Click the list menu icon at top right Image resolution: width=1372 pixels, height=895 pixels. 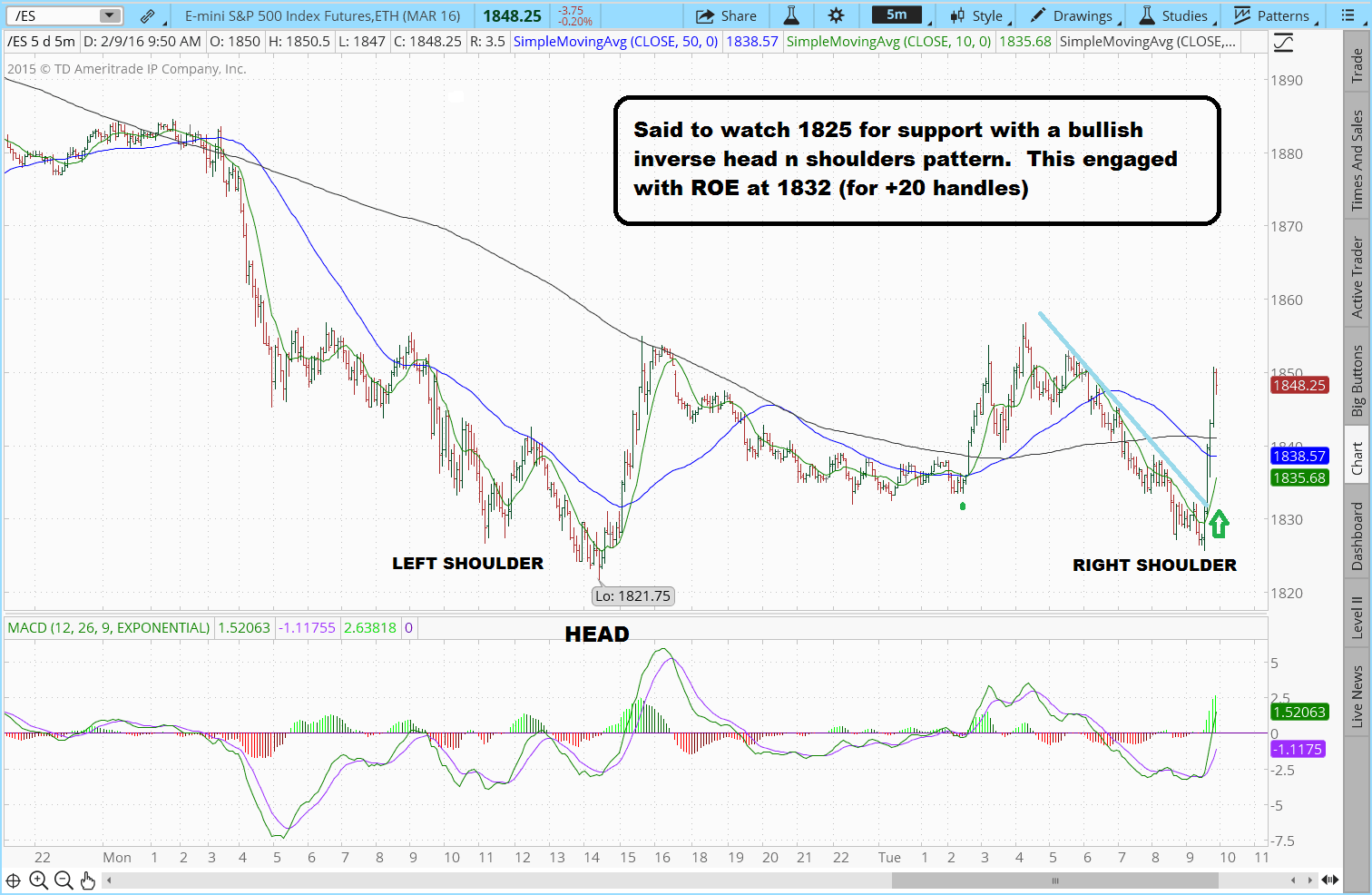point(1347,15)
